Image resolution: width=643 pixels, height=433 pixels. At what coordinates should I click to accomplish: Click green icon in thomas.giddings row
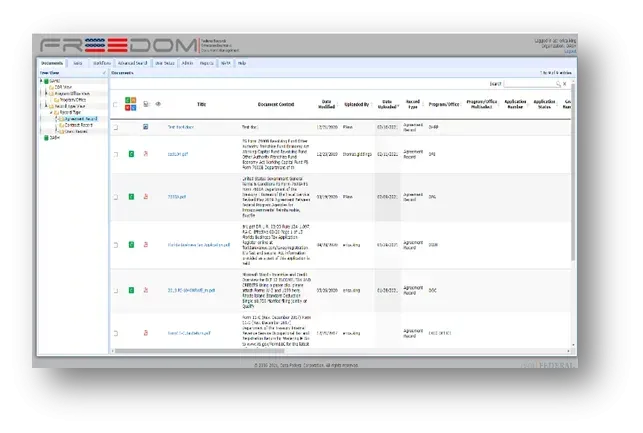(x=131, y=154)
